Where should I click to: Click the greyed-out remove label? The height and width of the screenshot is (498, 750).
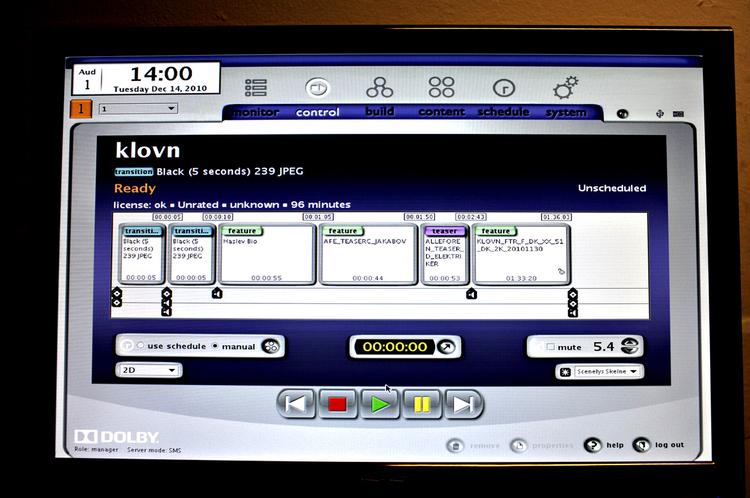pos(485,446)
